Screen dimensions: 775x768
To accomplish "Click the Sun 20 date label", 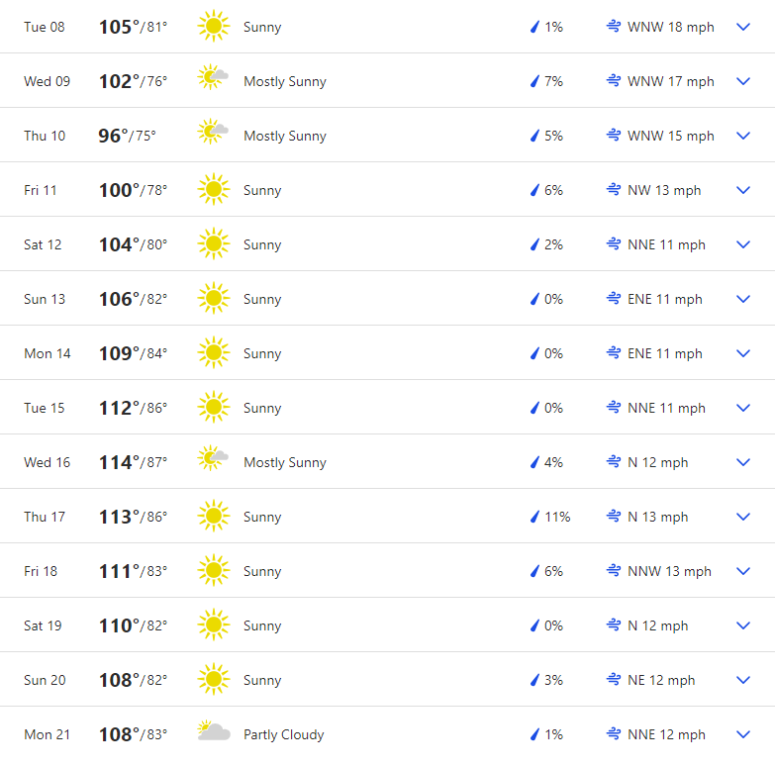I will coord(45,680).
